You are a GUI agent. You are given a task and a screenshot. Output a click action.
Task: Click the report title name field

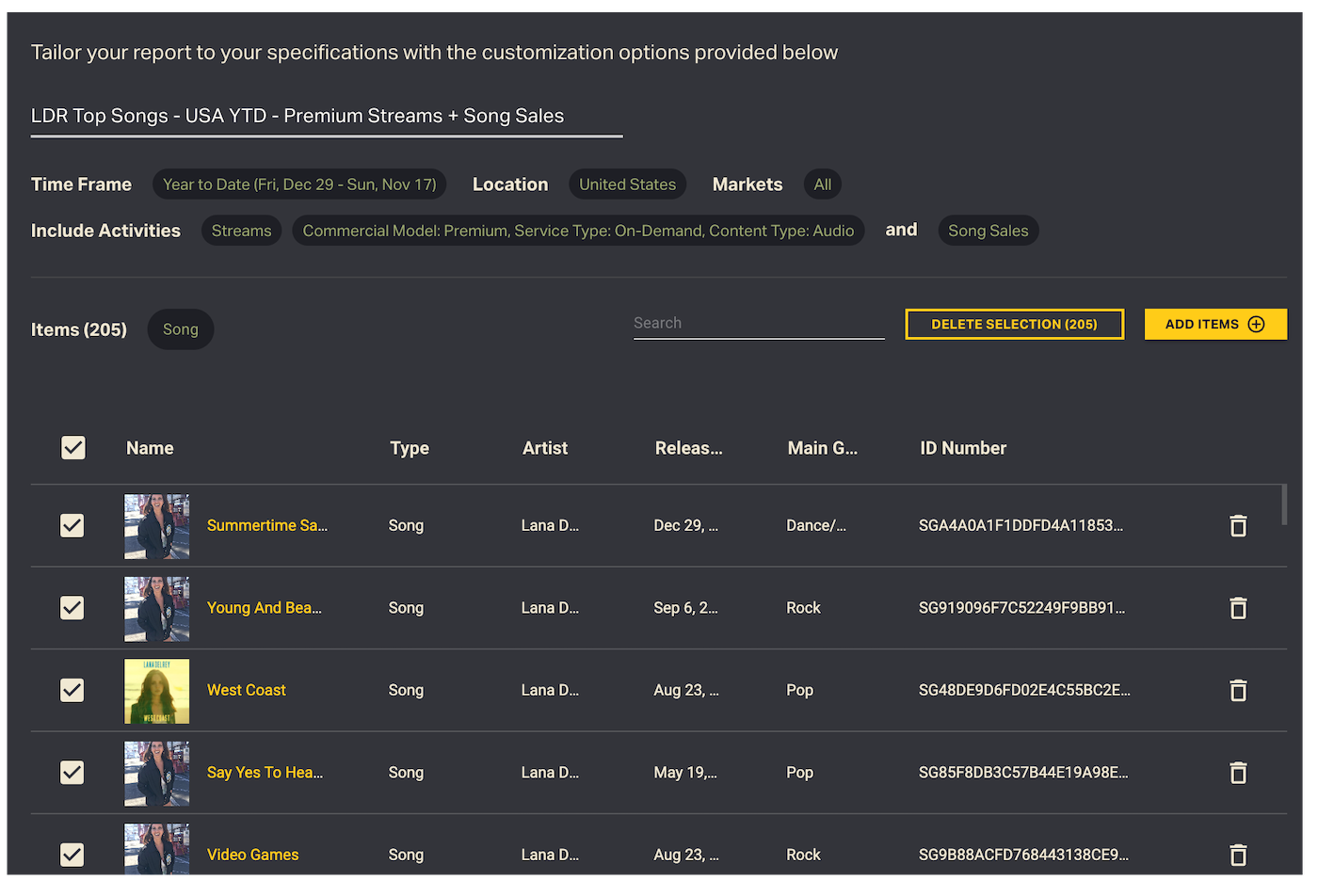(x=326, y=117)
